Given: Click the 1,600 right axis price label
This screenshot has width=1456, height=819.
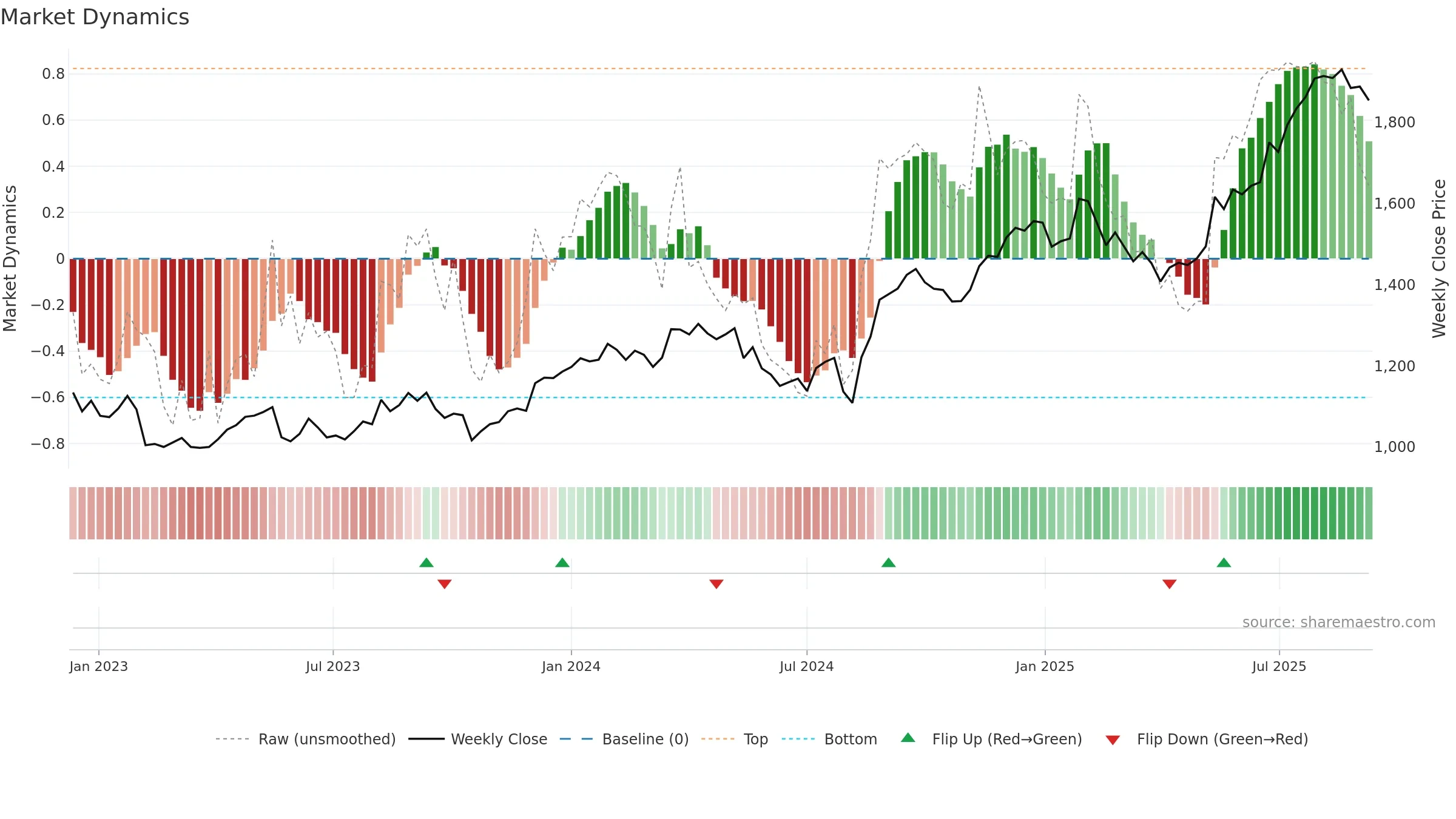Looking at the screenshot, I should point(1395,204).
